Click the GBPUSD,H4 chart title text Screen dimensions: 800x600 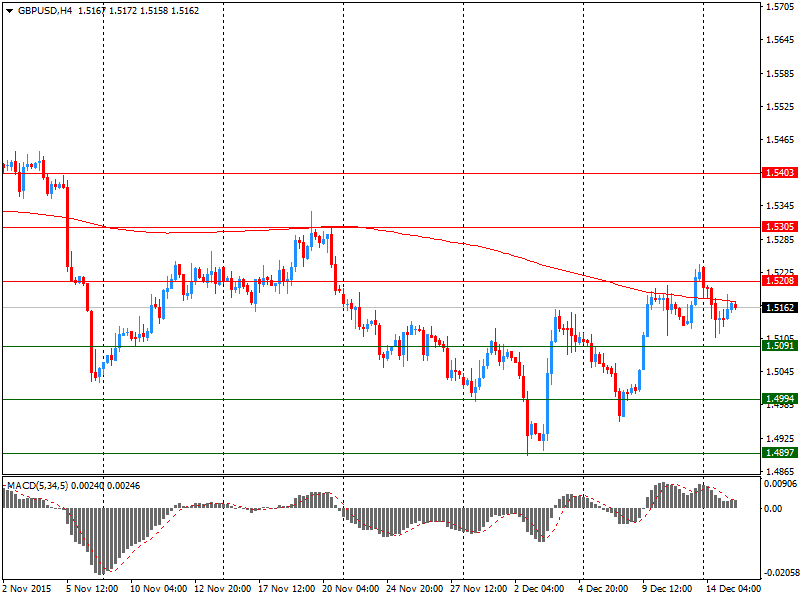pos(45,11)
